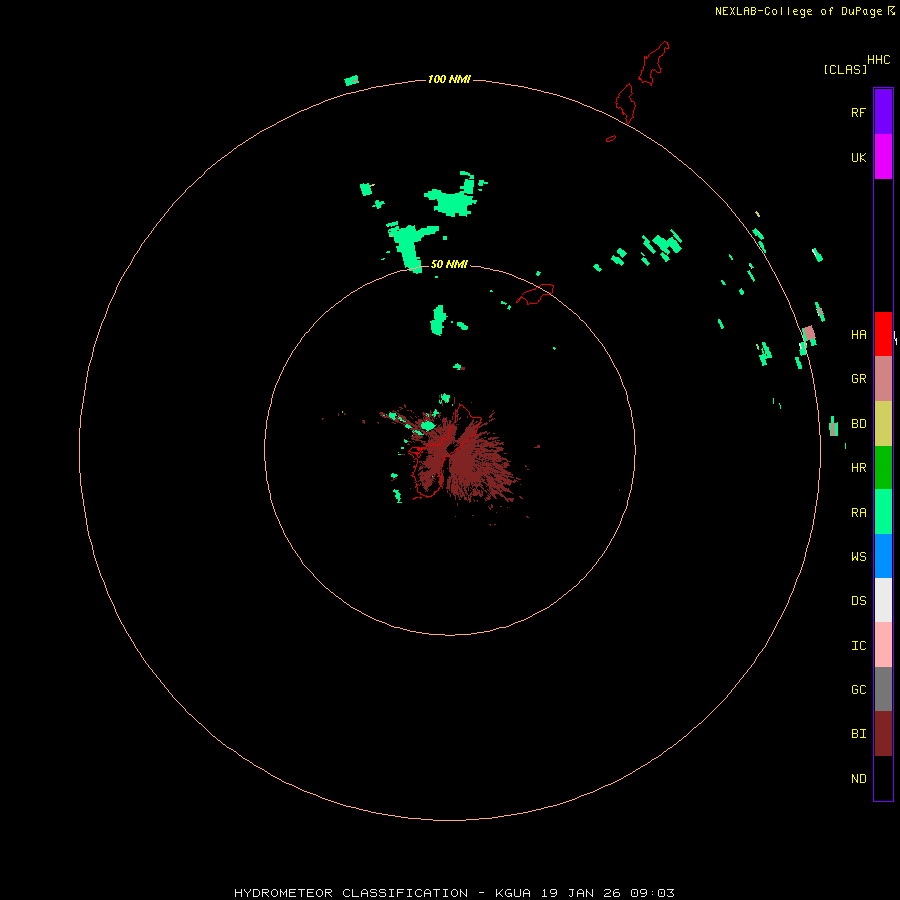The width and height of the screenshot is (900, 900).
Task: Click the BD legend label
Action: pyautogui.click(x=858, y=424)
